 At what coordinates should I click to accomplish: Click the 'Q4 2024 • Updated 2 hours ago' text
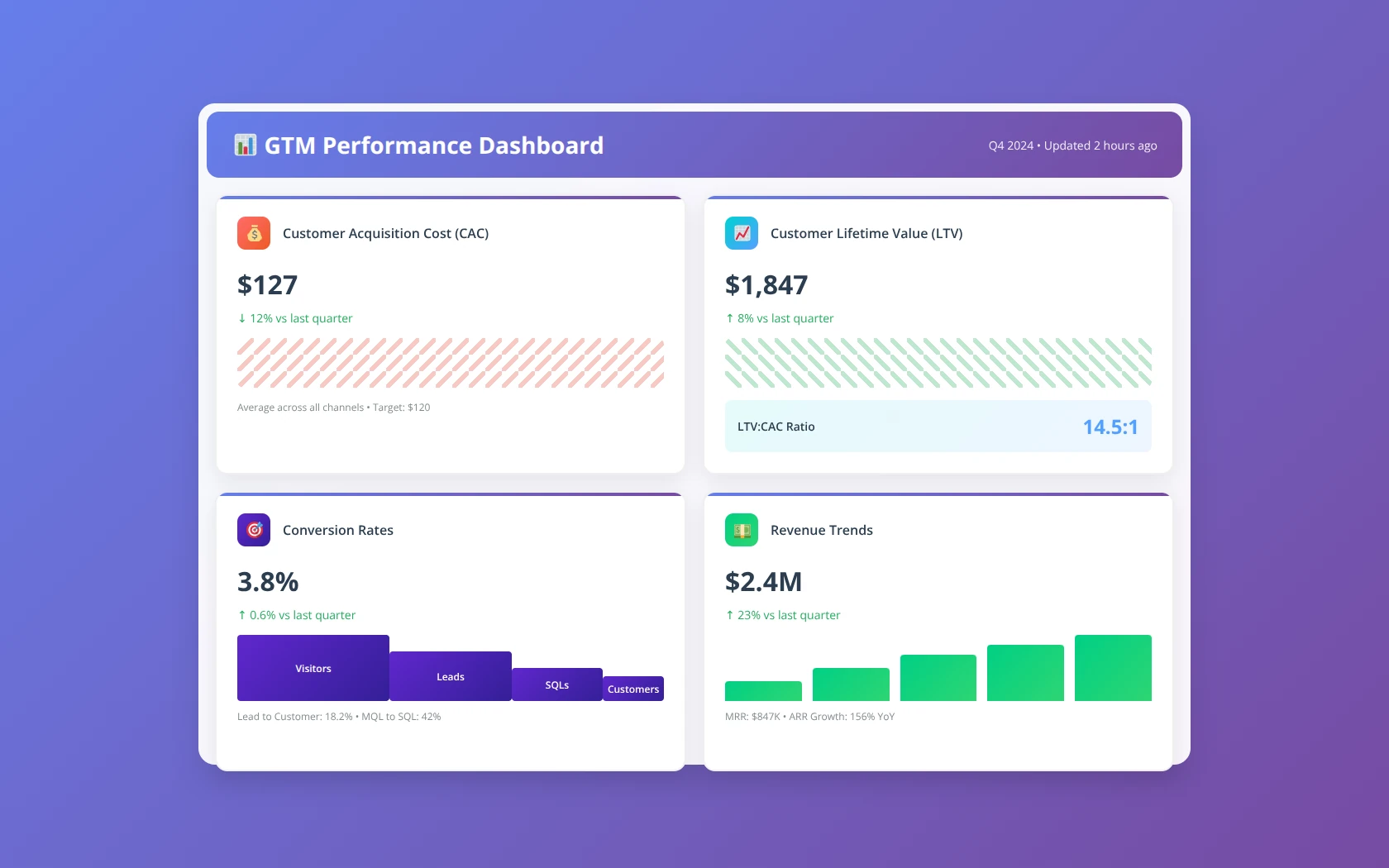pos(1072,145)
